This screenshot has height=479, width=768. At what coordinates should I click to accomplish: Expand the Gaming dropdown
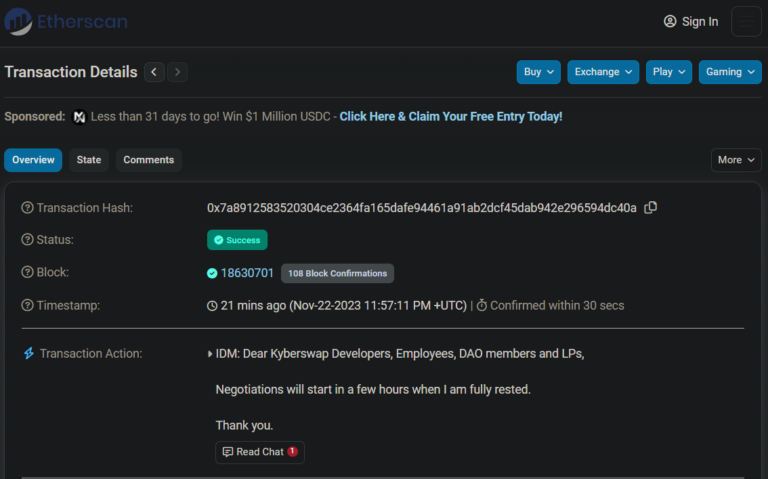(730, 72)
